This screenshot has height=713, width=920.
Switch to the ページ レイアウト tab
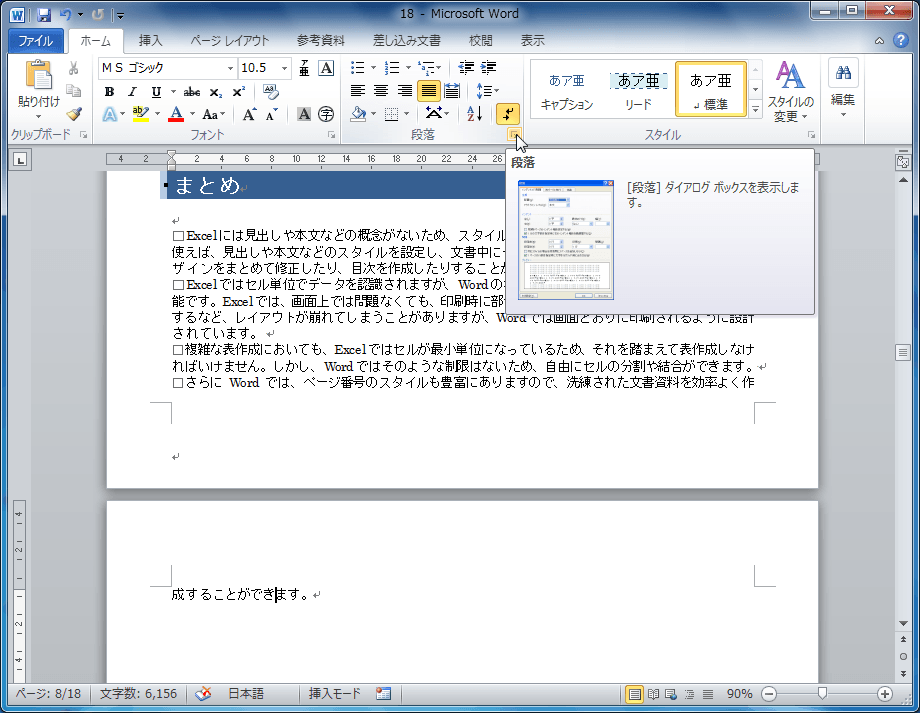229,40
